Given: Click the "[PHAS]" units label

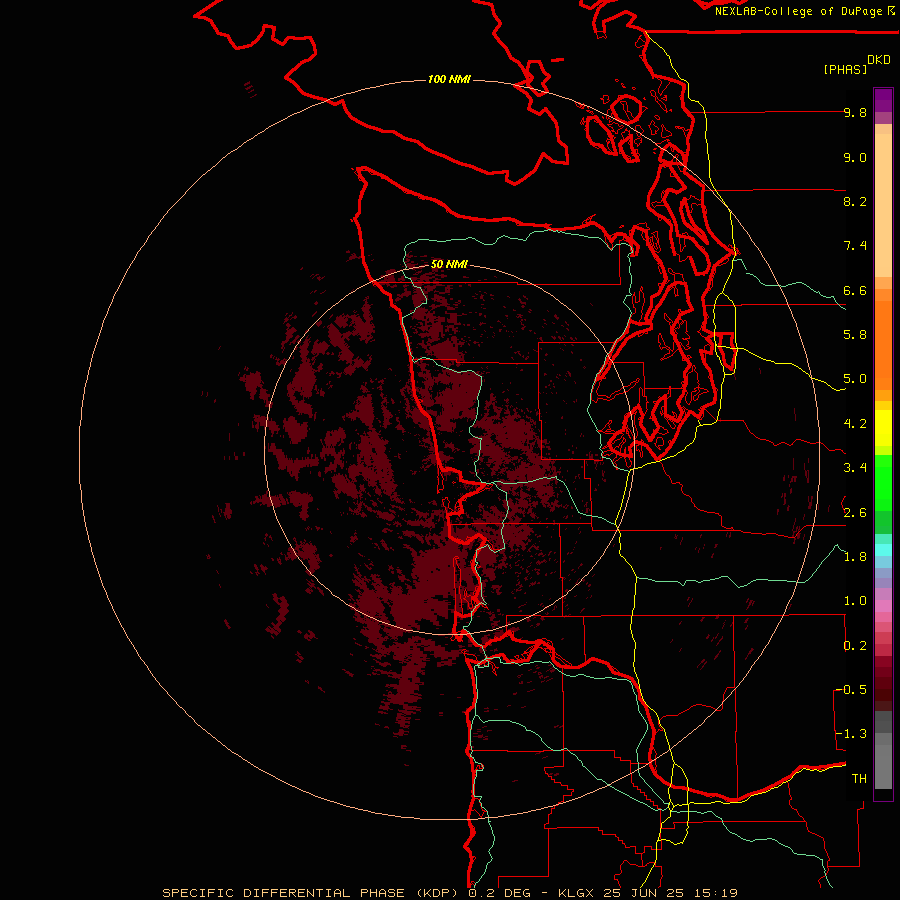Looking at the screenshot, I should (x=845, y=69).
